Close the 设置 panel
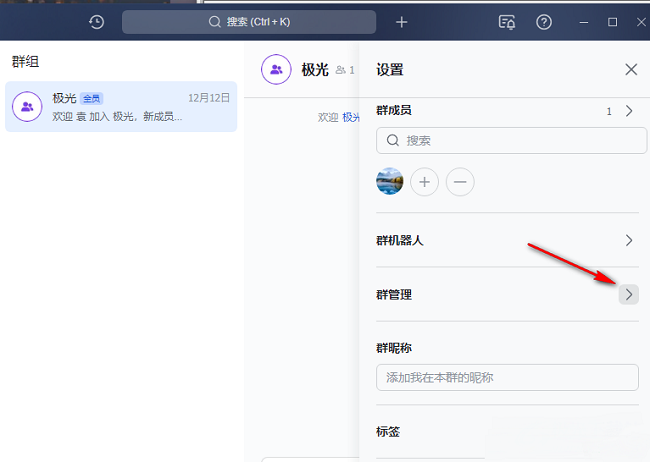 [631, 69]
